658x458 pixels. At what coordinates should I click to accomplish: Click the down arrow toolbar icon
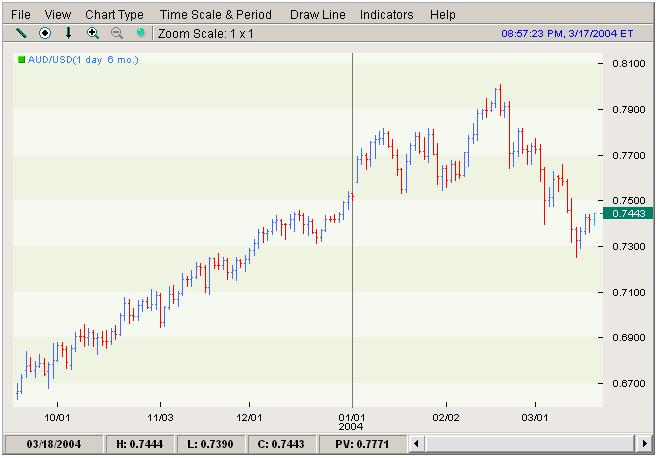(68, 32)
